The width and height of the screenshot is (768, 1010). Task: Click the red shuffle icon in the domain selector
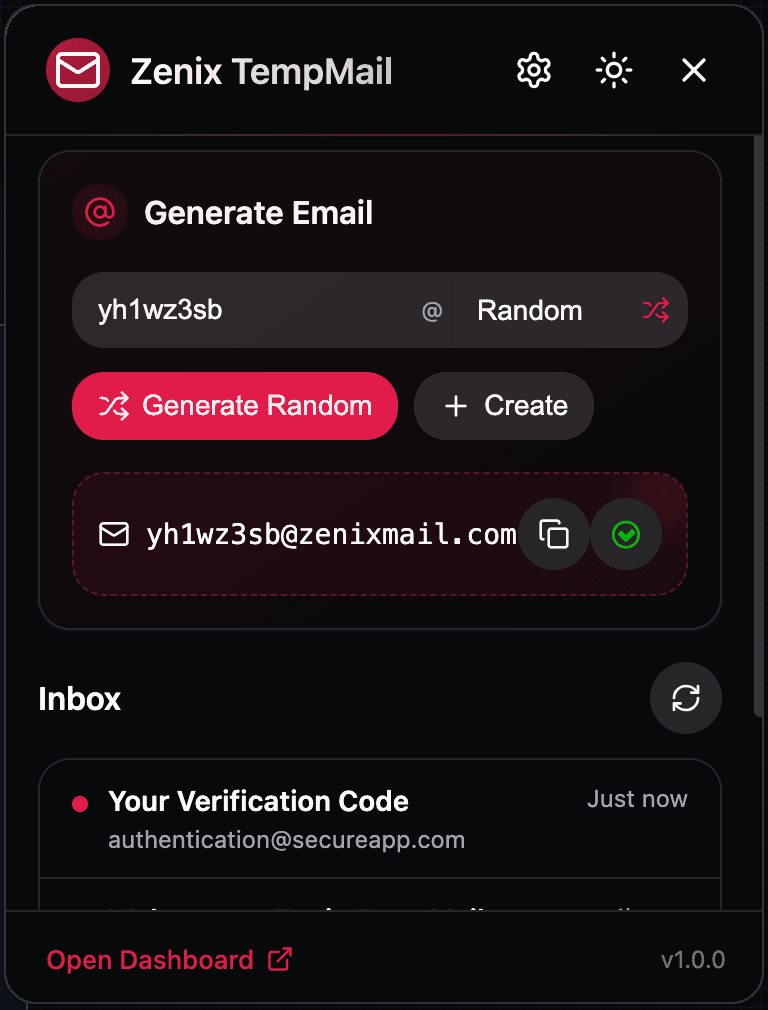pyautogui.click(x=656, y=310)
